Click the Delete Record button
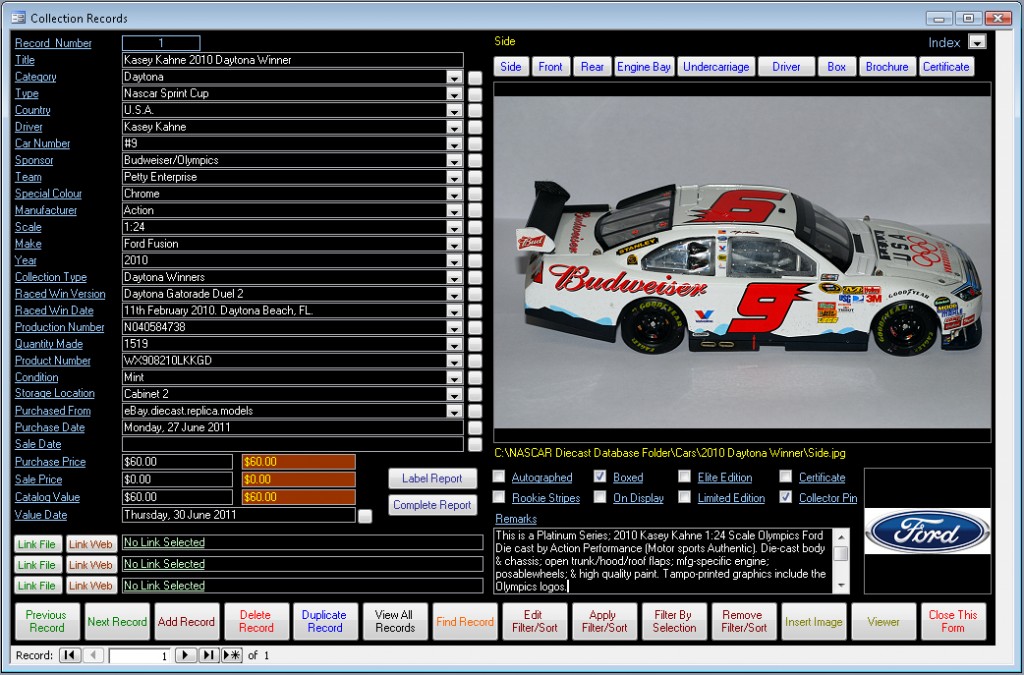Screen dimensions: 1024x675 (256, 622)
